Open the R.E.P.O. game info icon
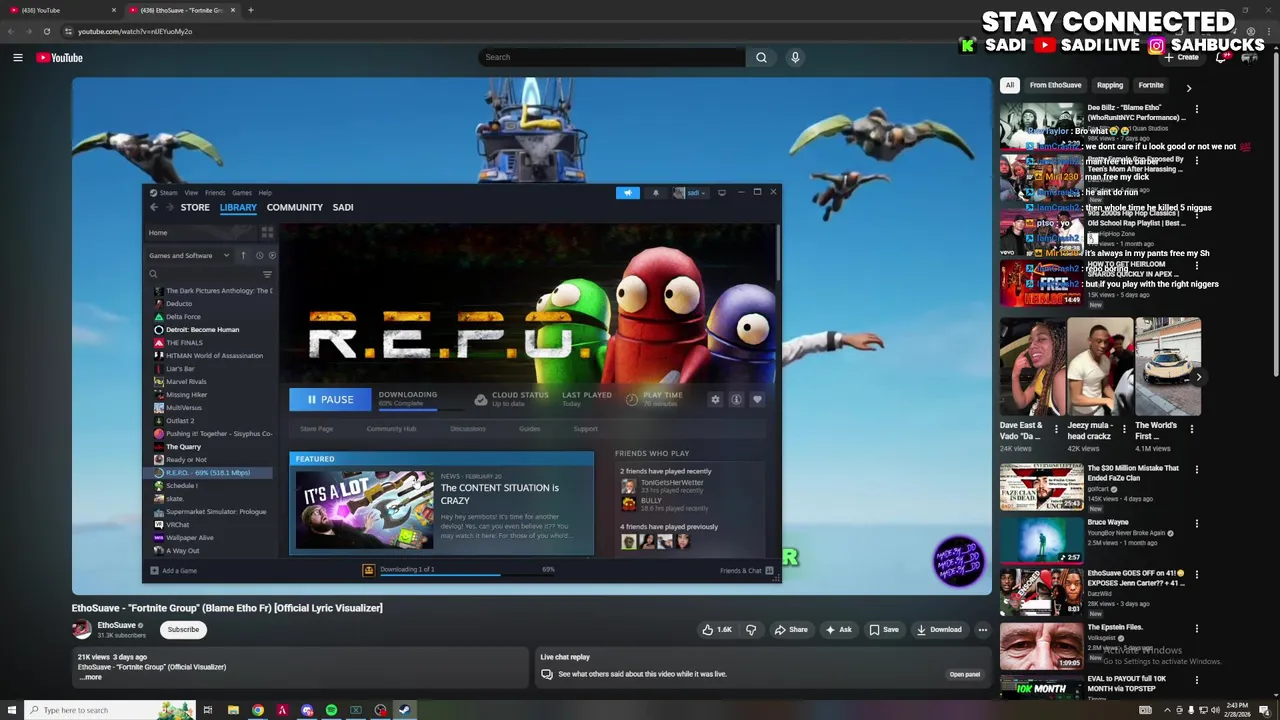 736,400
